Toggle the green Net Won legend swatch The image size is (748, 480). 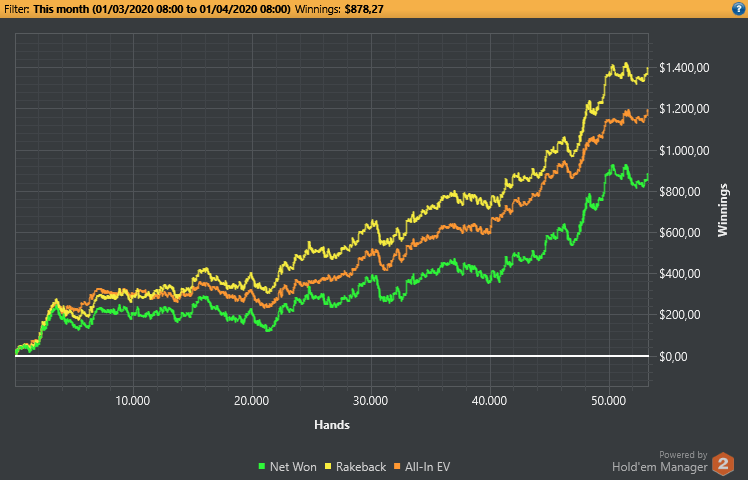[x=261, y=467]
